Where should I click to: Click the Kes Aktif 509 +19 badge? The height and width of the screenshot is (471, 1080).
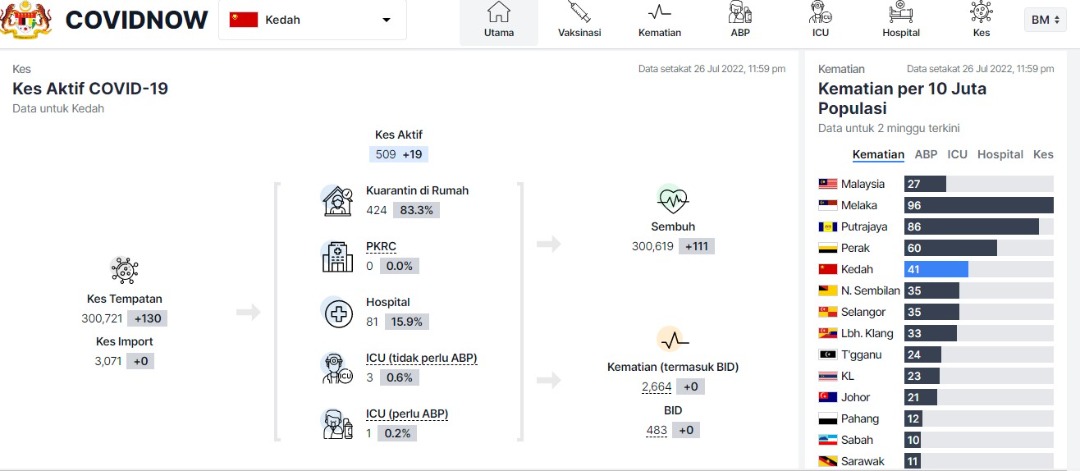399,154
